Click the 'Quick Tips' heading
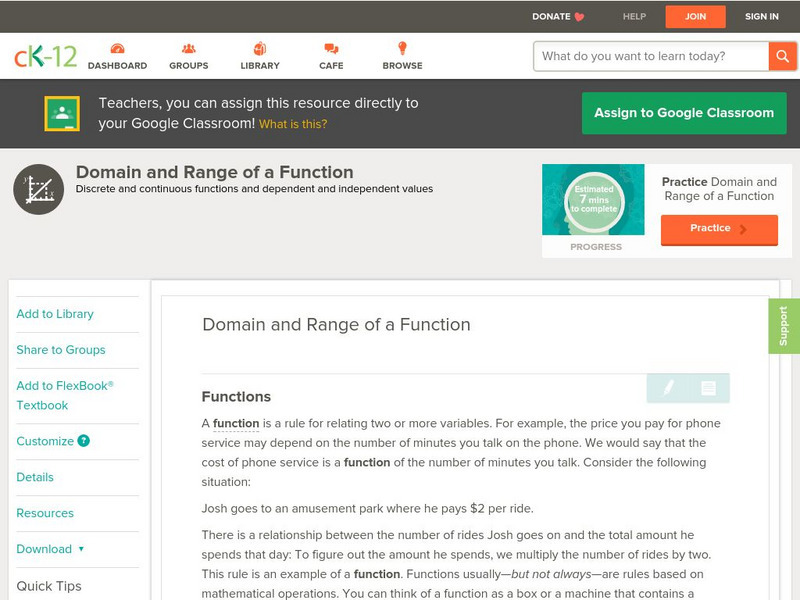Viewport: 800px width, 600px height. (49, 586)
